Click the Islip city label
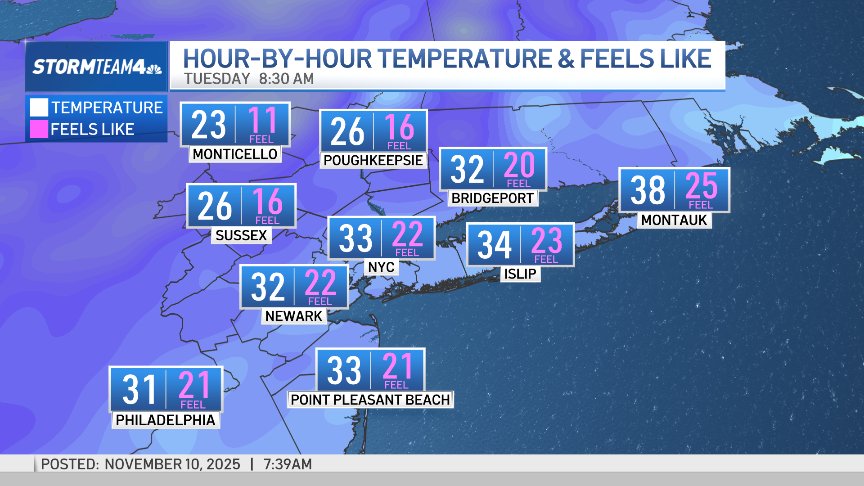 [x=521, y=274]
